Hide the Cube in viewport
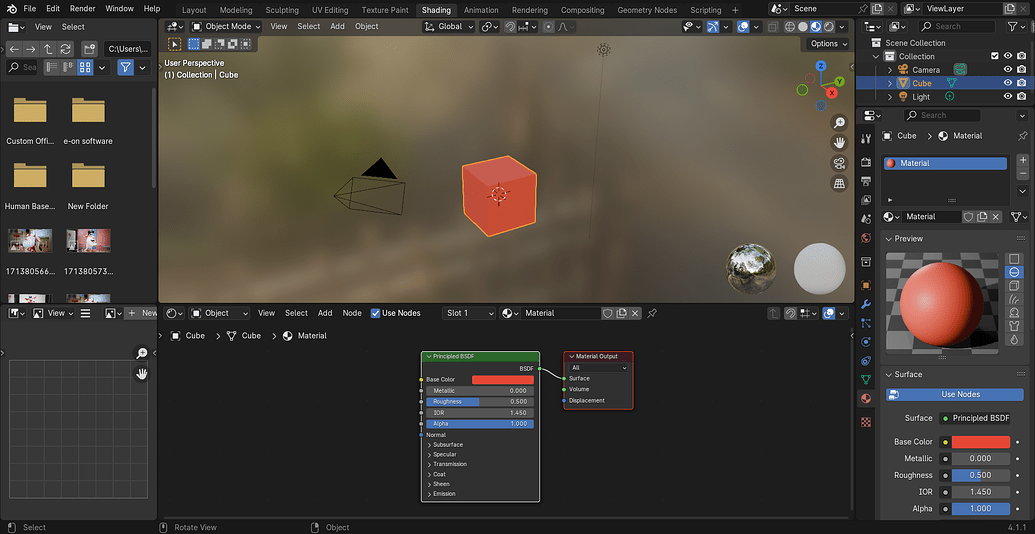 (1008, 83)
